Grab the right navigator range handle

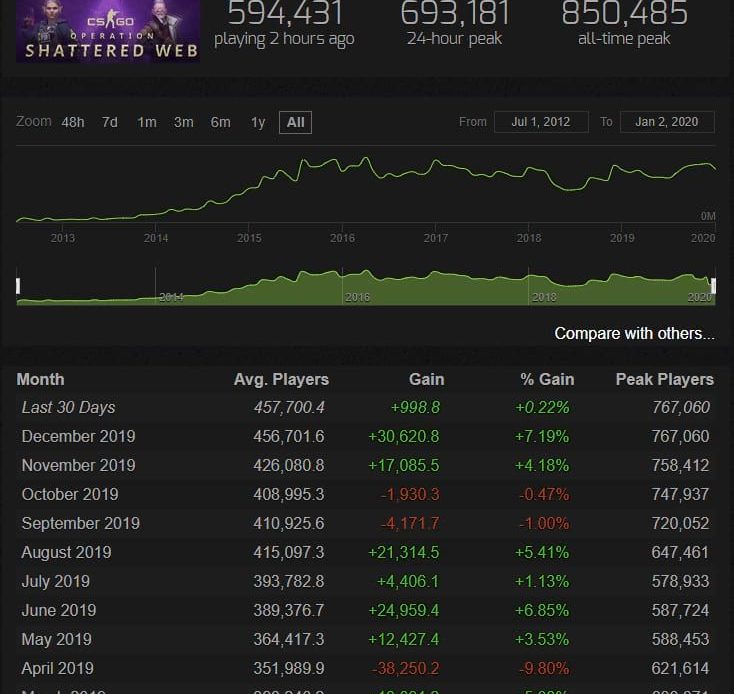[714, 287]
